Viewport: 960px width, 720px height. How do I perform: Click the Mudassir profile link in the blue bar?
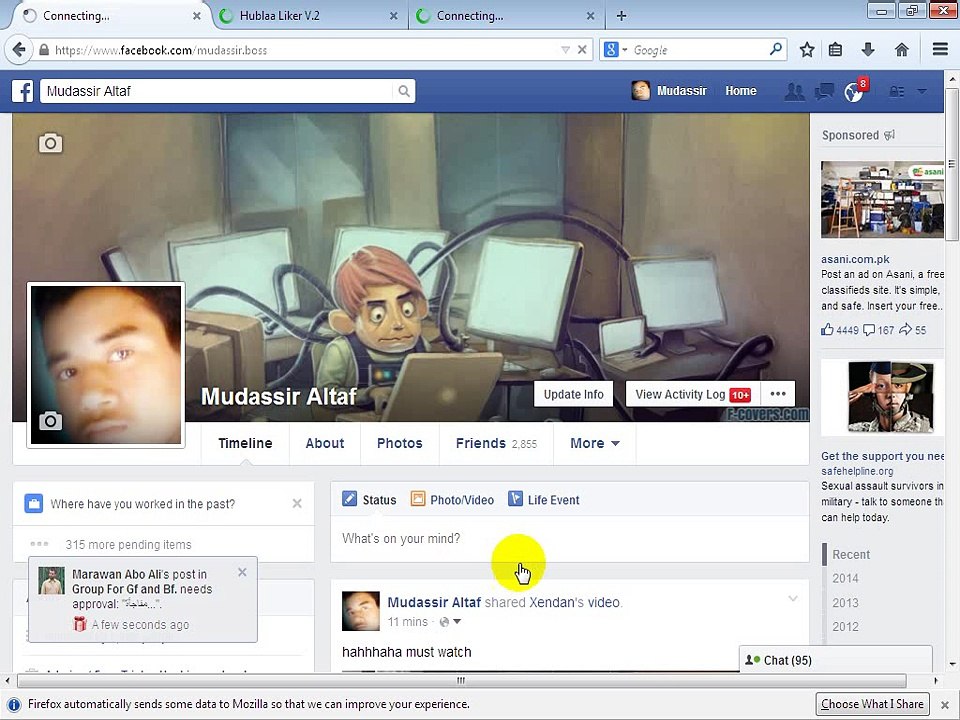click(669, 91)
